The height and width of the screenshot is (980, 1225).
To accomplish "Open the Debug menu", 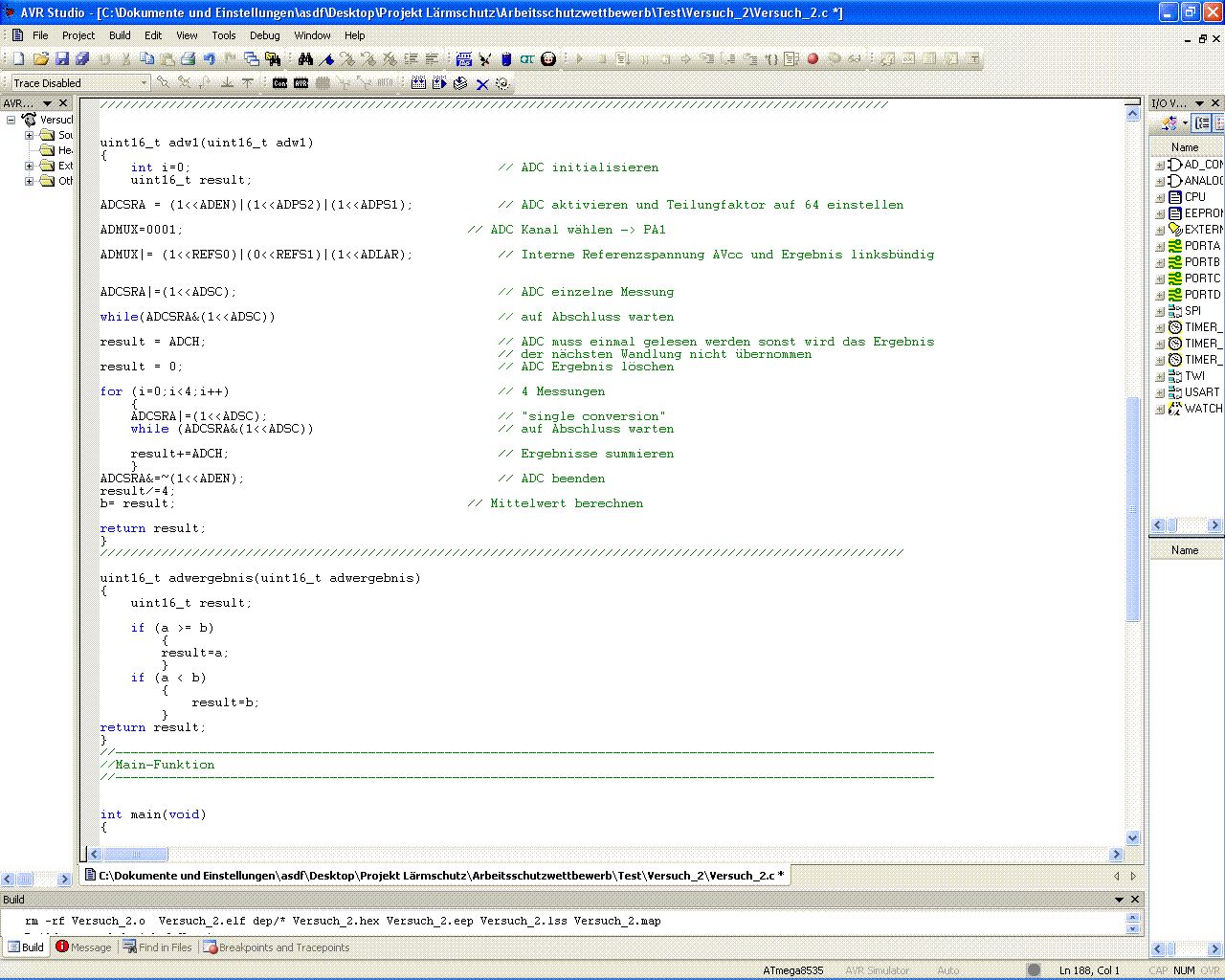I will (x=264, y=35).
